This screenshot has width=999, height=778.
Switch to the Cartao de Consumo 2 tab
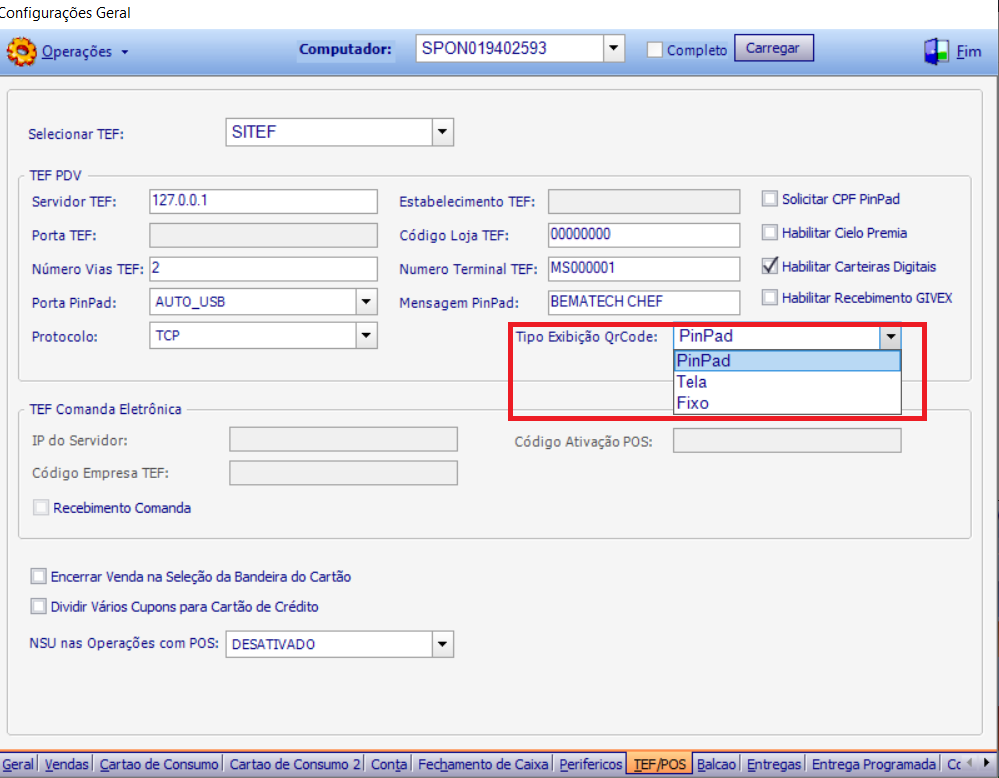294,764
